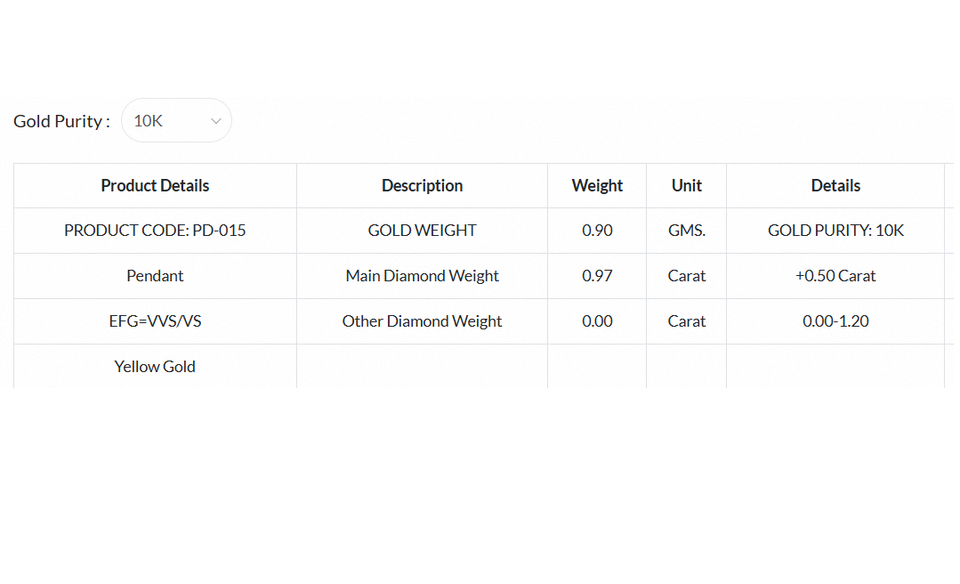The height and width of the screenshot is (584, 960).
Task: Select the Pendant cell
Action: pos(155,275)
